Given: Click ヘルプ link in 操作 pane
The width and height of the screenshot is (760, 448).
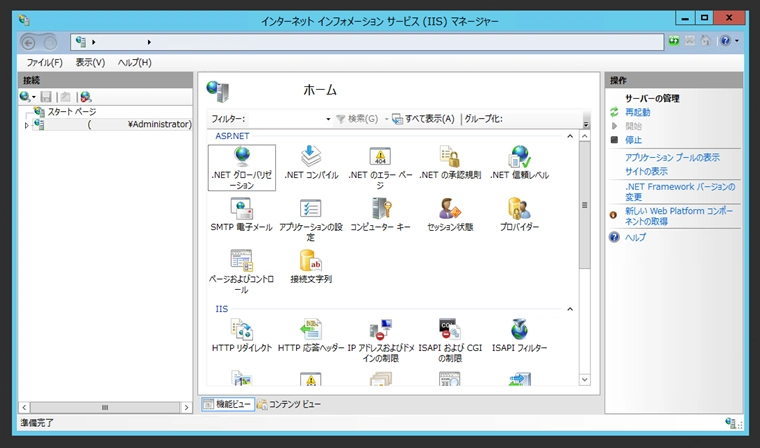Looking at the screenshot, I should coord(635,237).
